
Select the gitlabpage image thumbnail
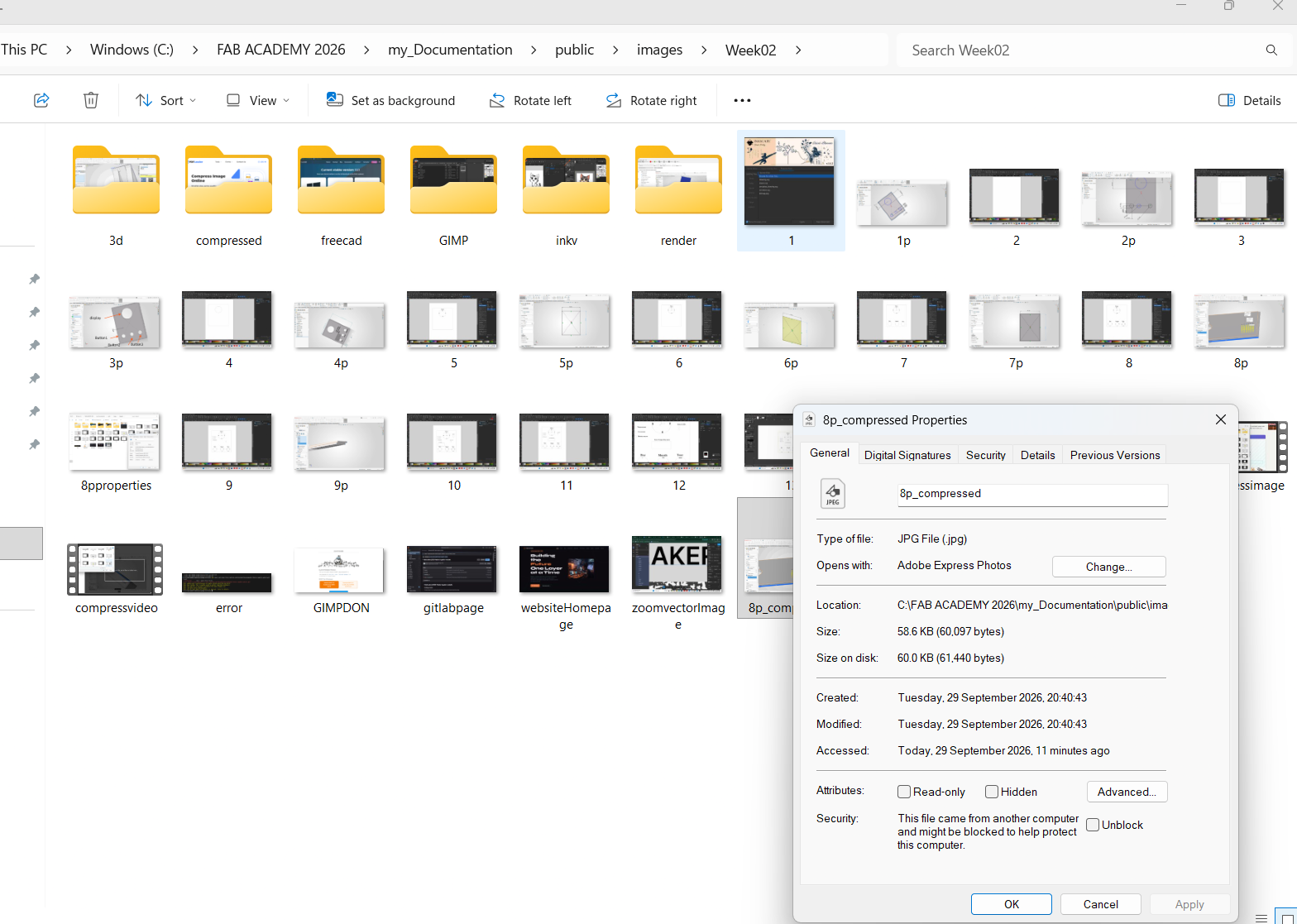tap(452, 569)
